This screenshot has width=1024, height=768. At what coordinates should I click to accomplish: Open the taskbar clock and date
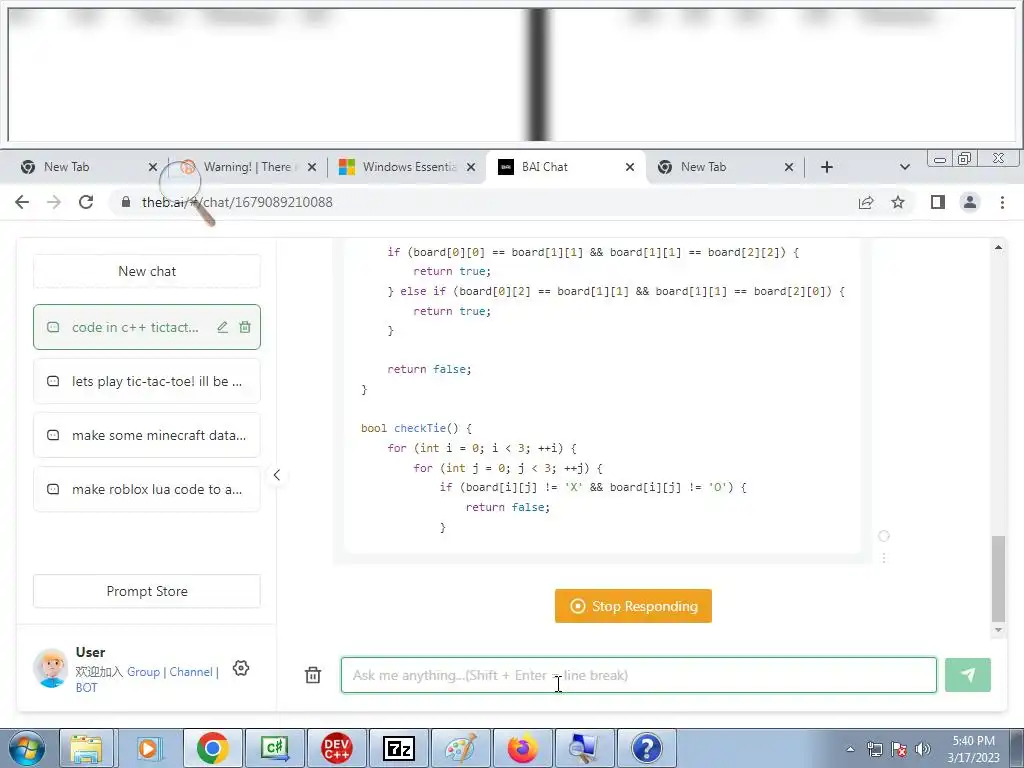pyautogui.click(x=974, y=749)
